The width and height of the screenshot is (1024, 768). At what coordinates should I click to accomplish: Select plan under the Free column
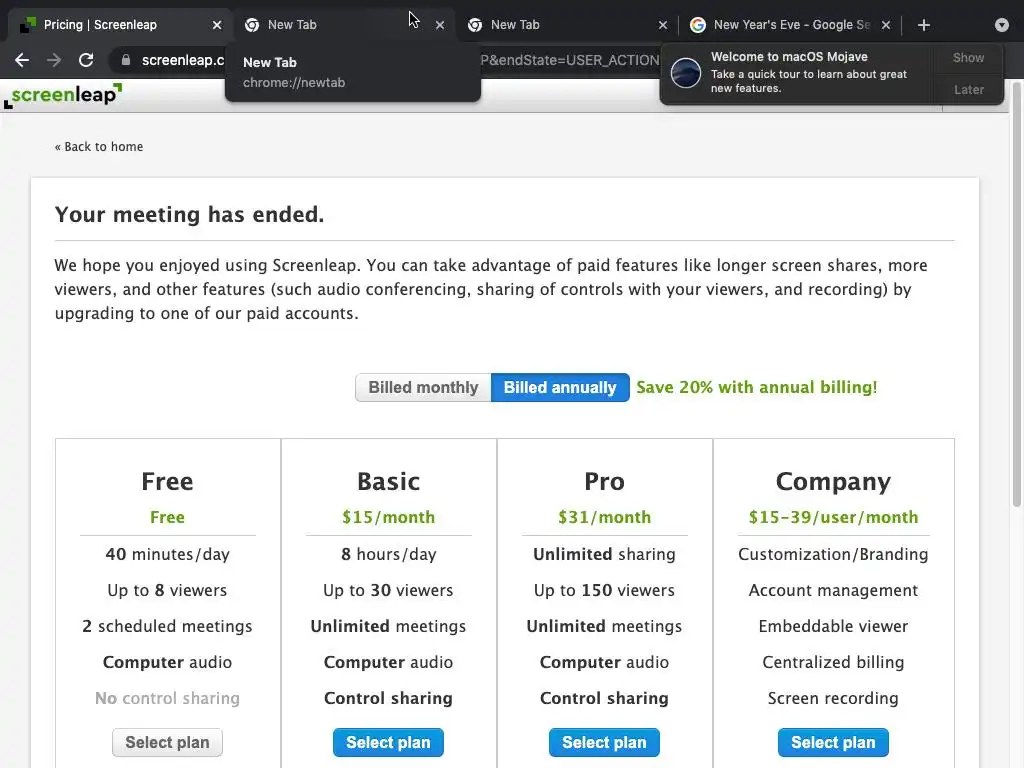click(167, 743)
